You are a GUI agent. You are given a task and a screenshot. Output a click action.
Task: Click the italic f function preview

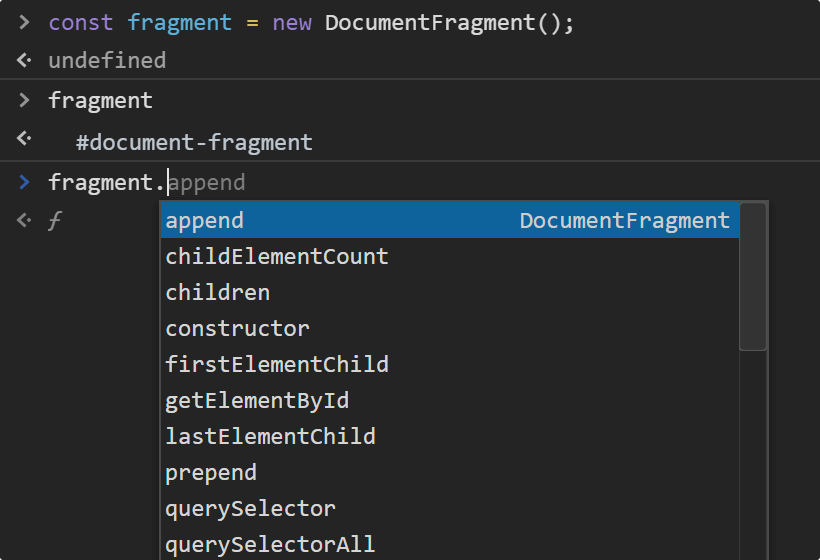pyautogui.click(x=54, y=221)
